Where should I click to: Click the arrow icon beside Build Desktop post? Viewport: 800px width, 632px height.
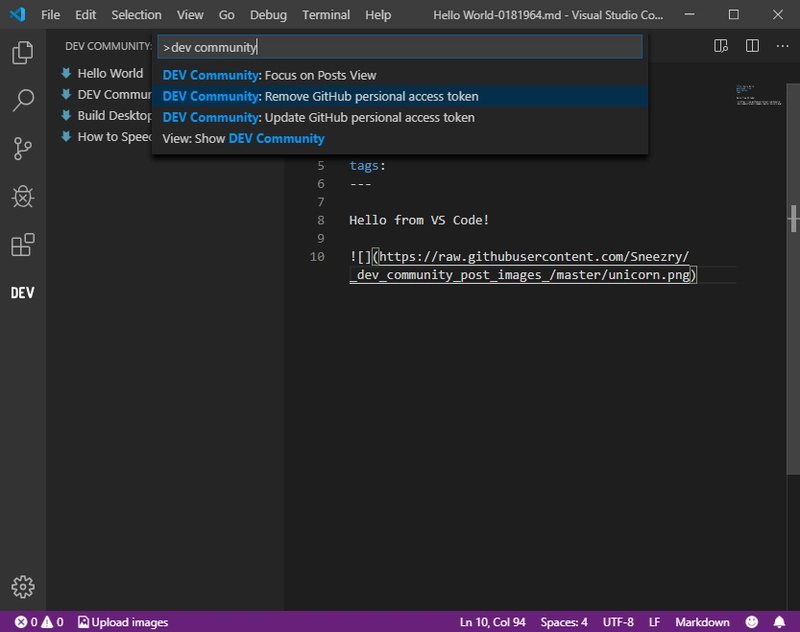pos(66,115)
